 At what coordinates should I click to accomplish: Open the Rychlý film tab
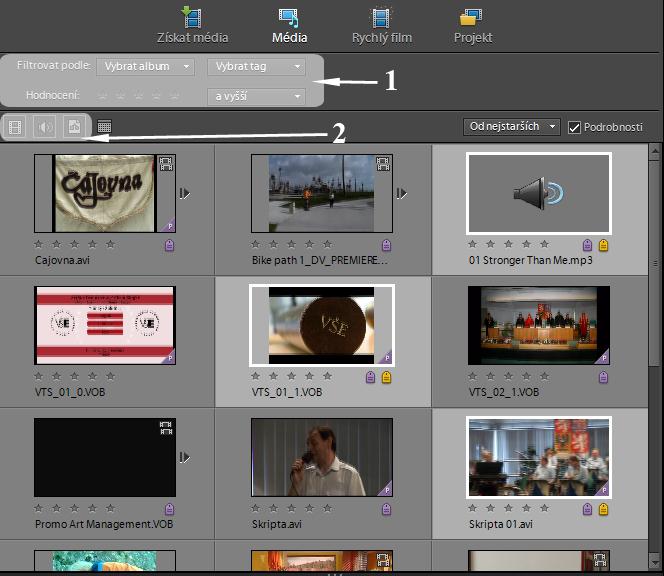[382, 25]
